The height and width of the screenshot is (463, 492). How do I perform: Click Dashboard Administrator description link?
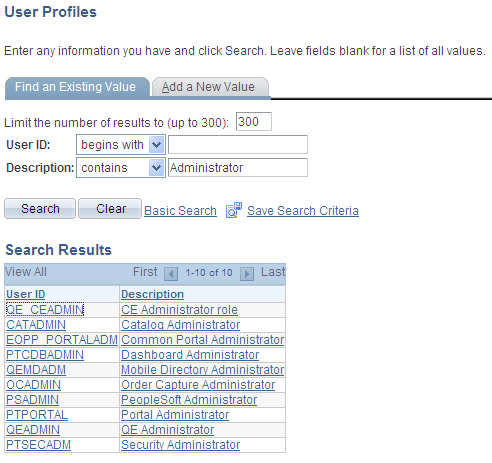pyautogui.click(x=190, y=355)
